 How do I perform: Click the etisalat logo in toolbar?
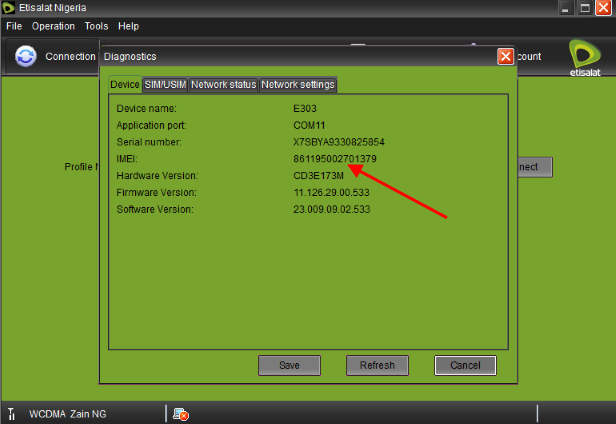585,58
